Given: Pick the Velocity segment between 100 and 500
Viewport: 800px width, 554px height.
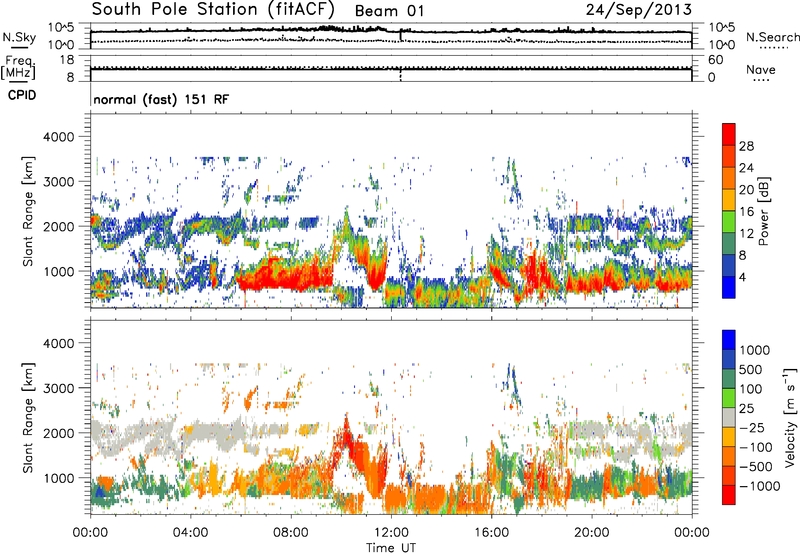Looking at the screenshot, I should coord(729,379).
